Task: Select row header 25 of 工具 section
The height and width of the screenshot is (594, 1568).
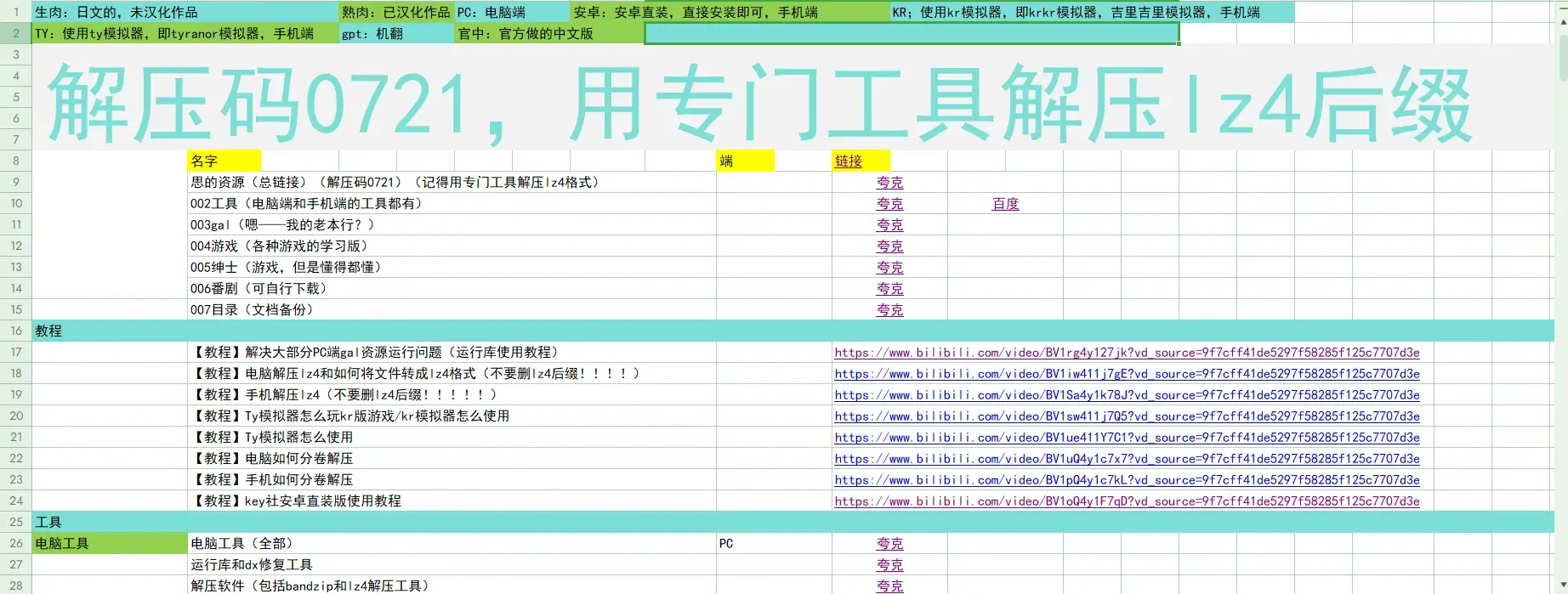Action: pos(16,522)
